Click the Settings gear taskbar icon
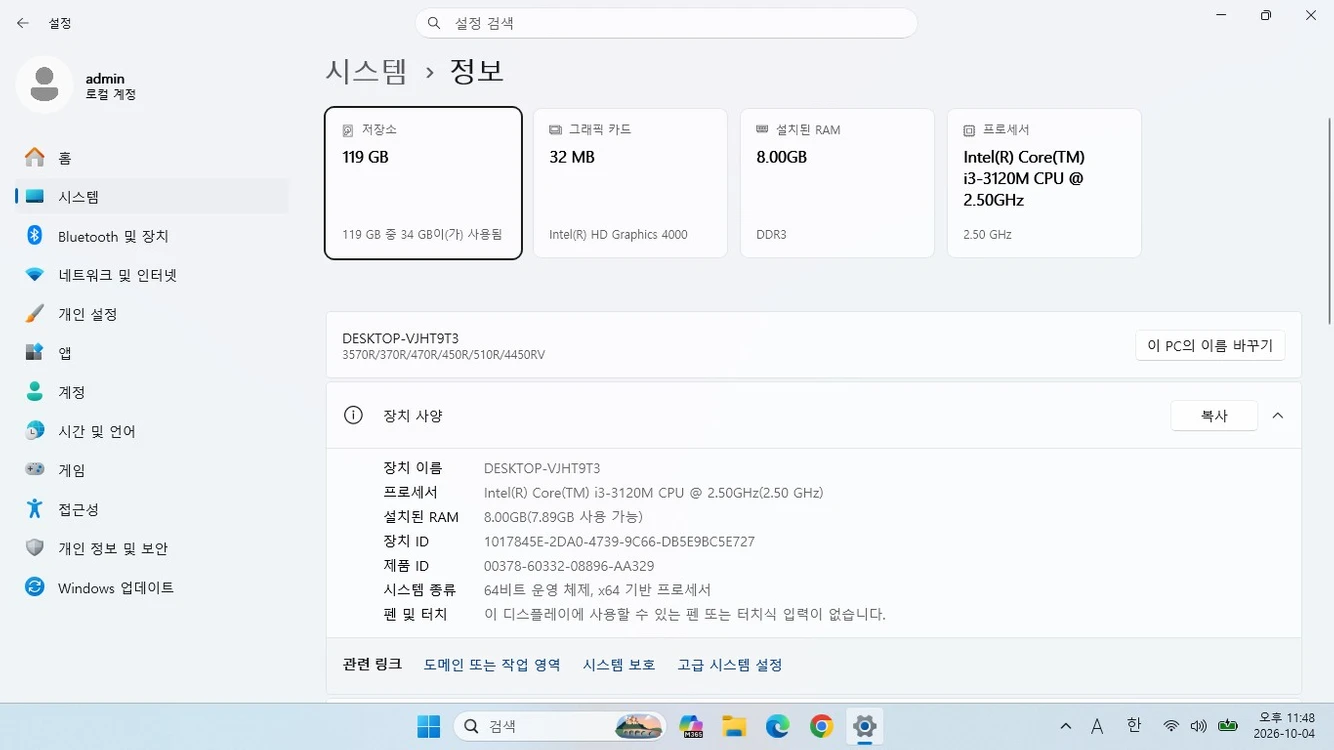Screen dimensions: 1334x750 pyautogui.click(x=865, y=726)
